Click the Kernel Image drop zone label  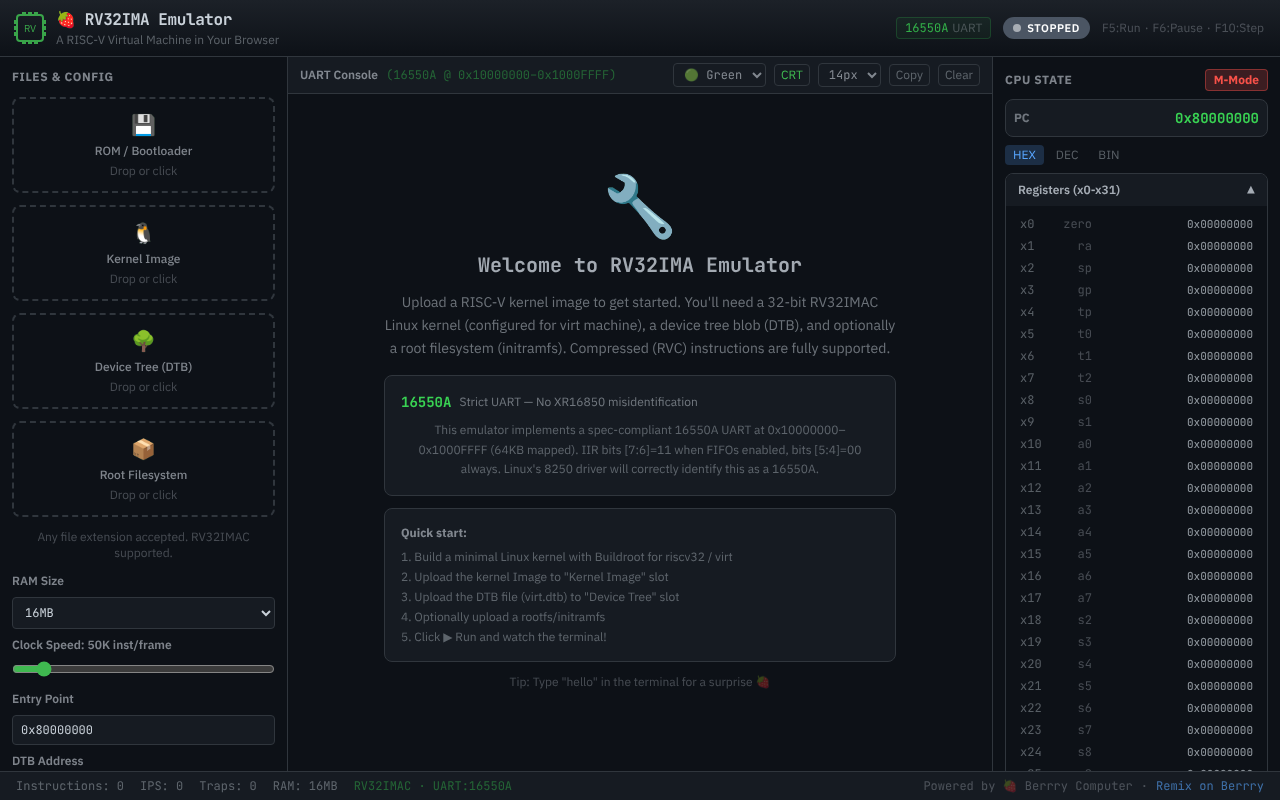(143, 259)
